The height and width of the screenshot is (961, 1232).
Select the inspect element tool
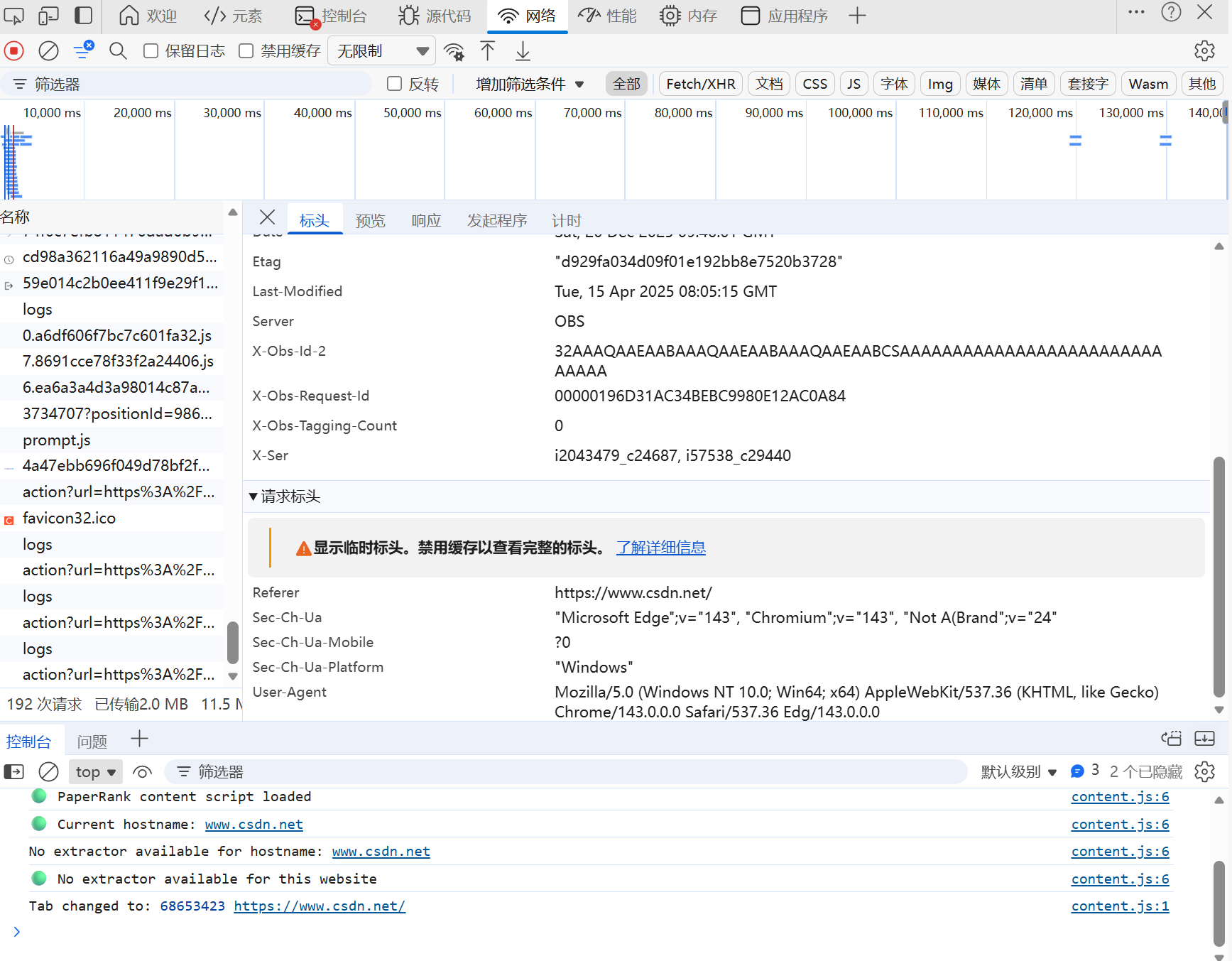[13, 15]
